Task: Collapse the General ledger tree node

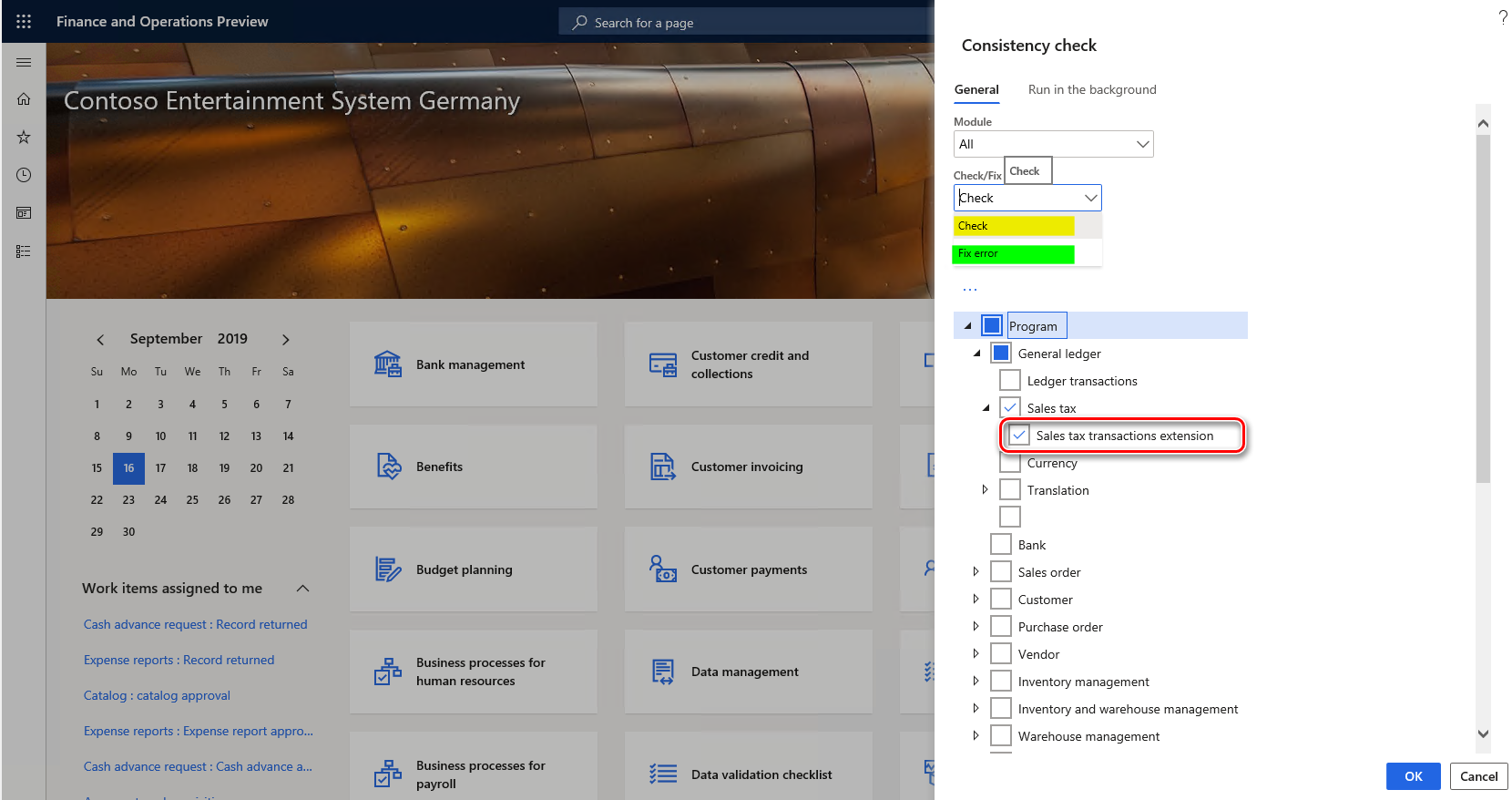Action: click(x=976, y=353)
